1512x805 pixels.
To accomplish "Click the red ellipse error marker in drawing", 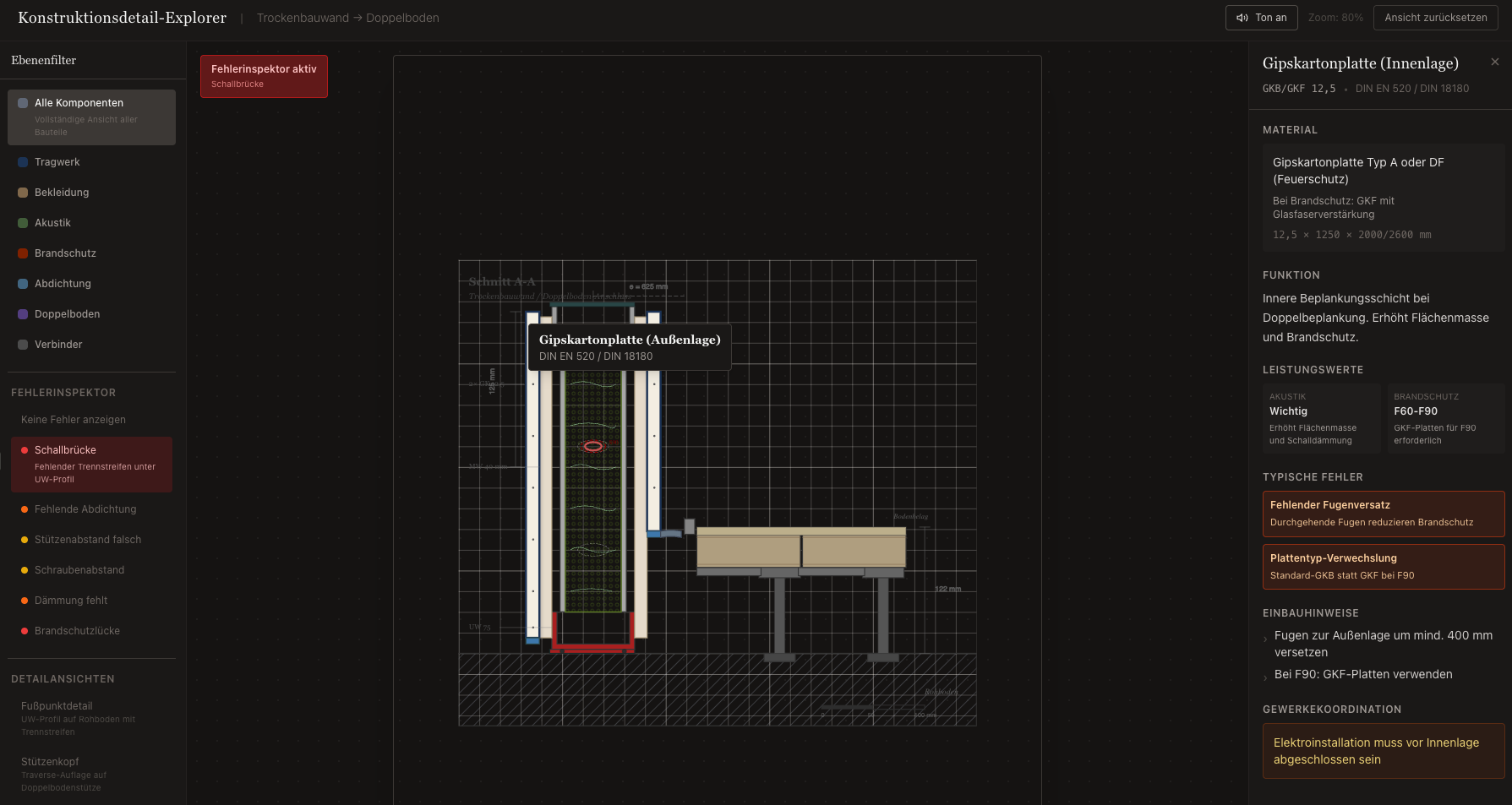I will tap(593, 446).
